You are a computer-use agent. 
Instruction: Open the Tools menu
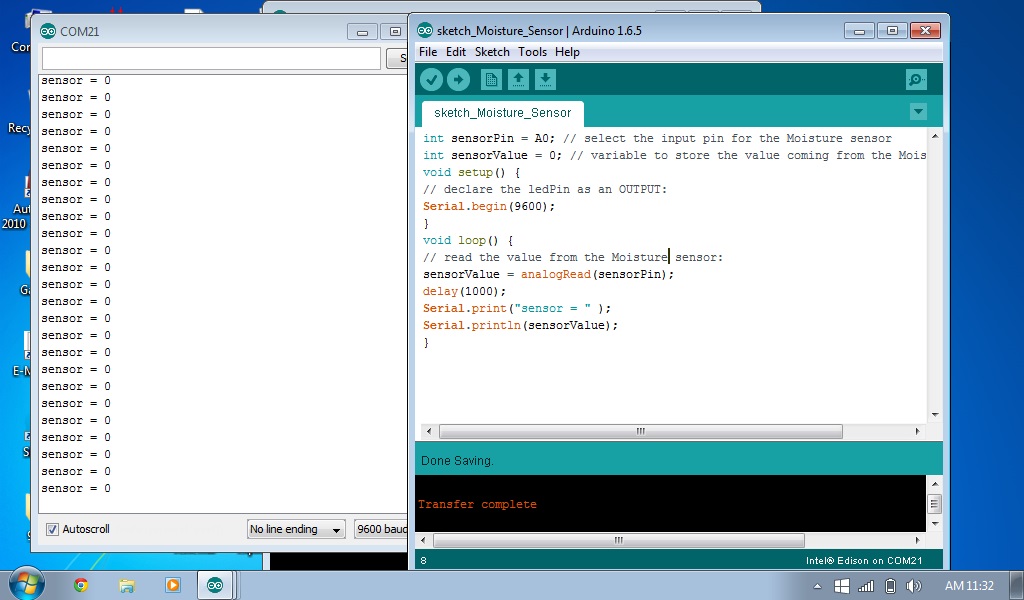click(x=533, y=52)
